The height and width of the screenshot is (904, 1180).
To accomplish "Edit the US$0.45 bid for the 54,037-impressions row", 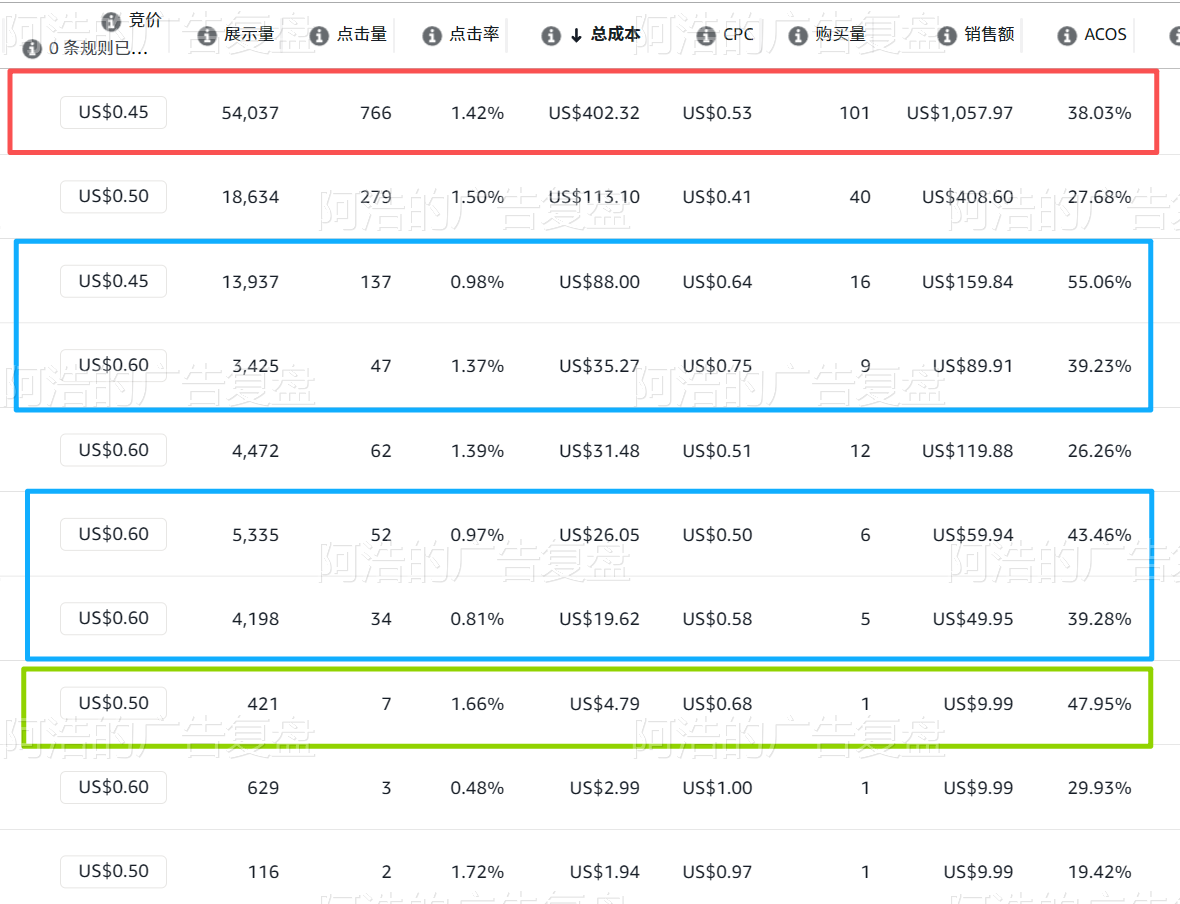I will (x=114, y=112).
